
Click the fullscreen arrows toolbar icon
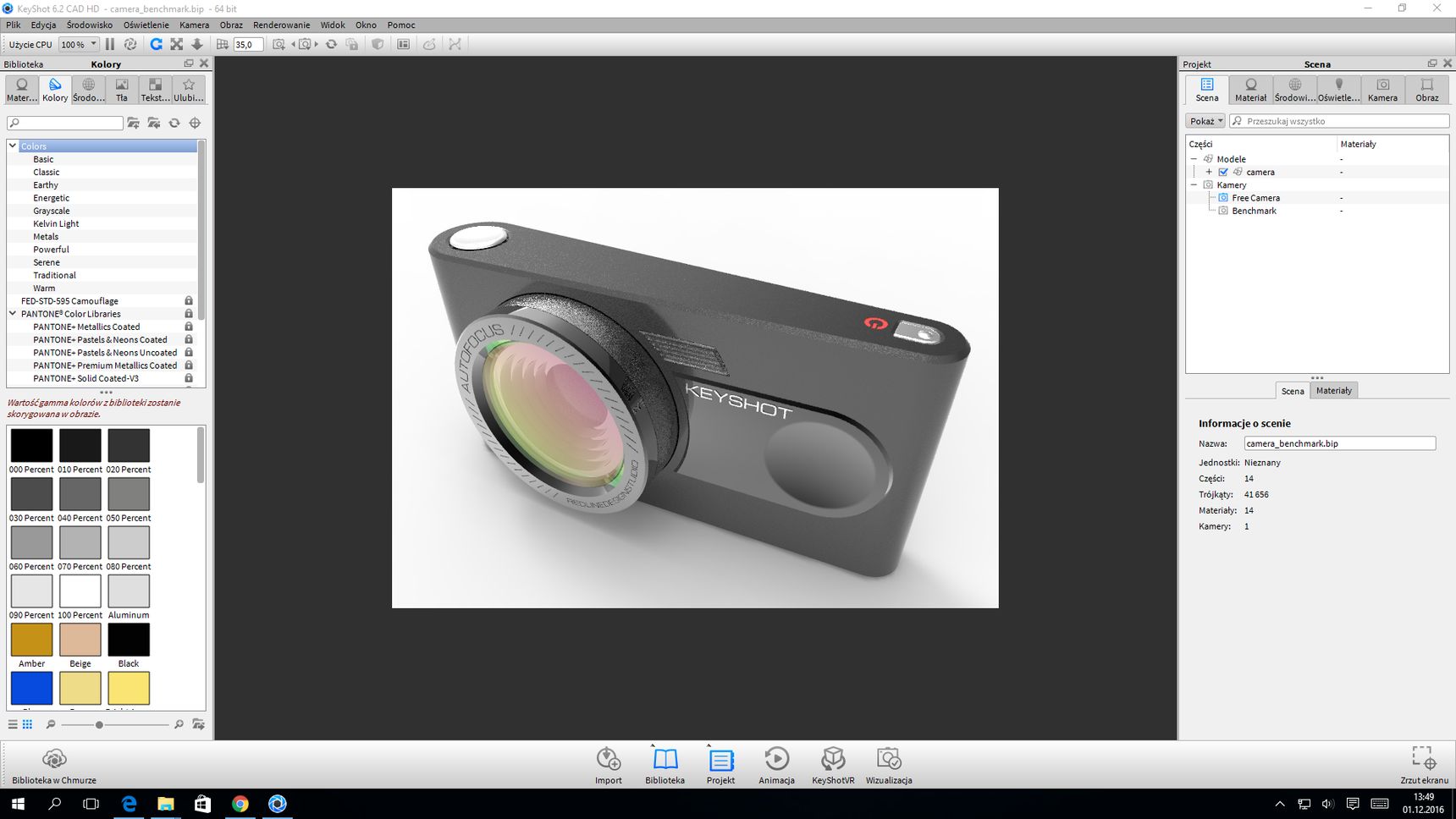(176, 44)
